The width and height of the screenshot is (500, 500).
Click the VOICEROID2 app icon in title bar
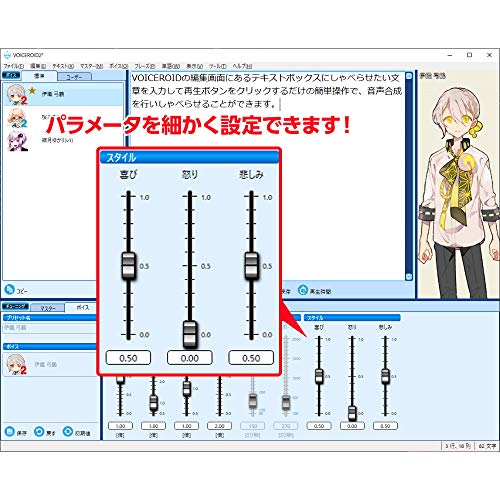tap(7, 55)
